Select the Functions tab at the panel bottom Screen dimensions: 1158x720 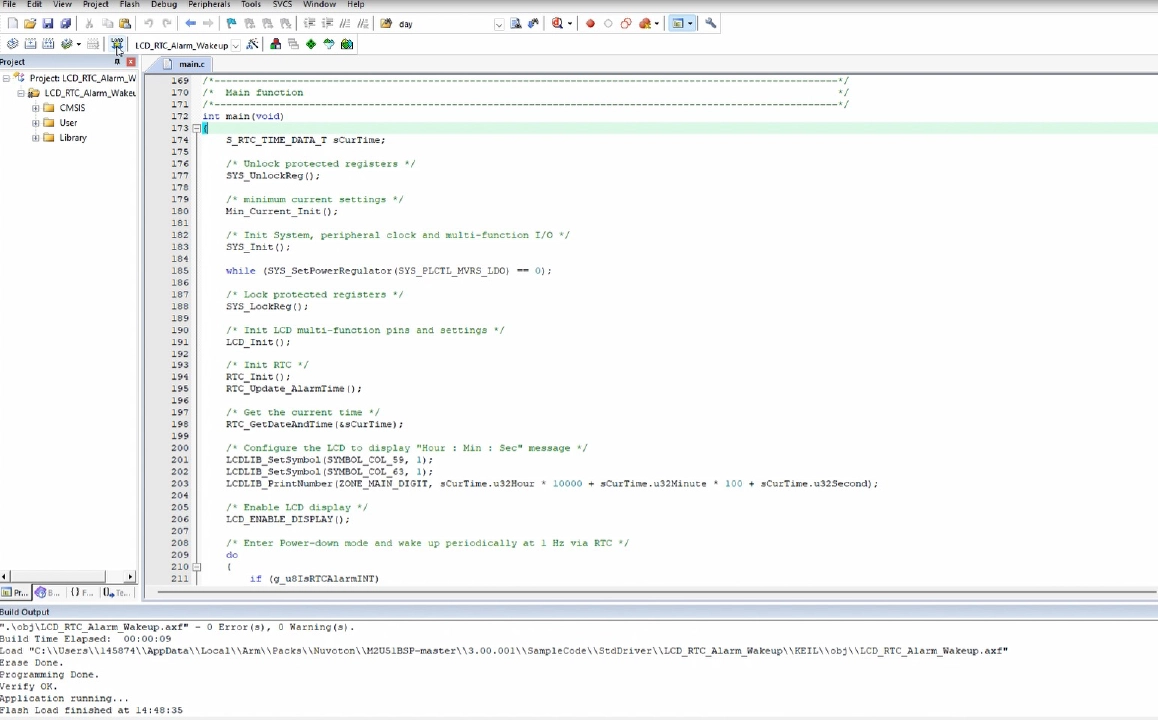click(81, 592)
